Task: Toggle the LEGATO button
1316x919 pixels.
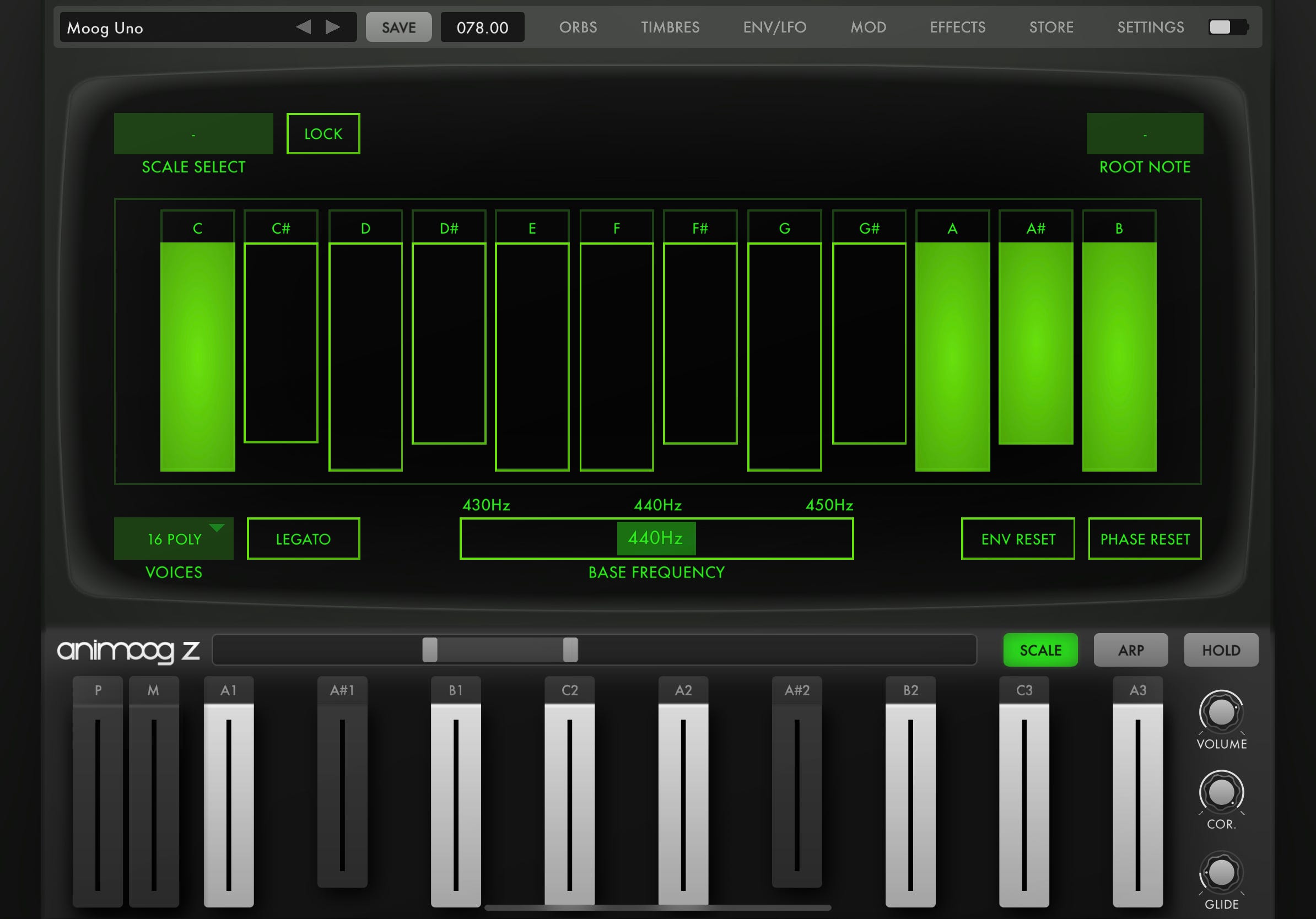Action: pyautogui.click(x=303, y=539)
